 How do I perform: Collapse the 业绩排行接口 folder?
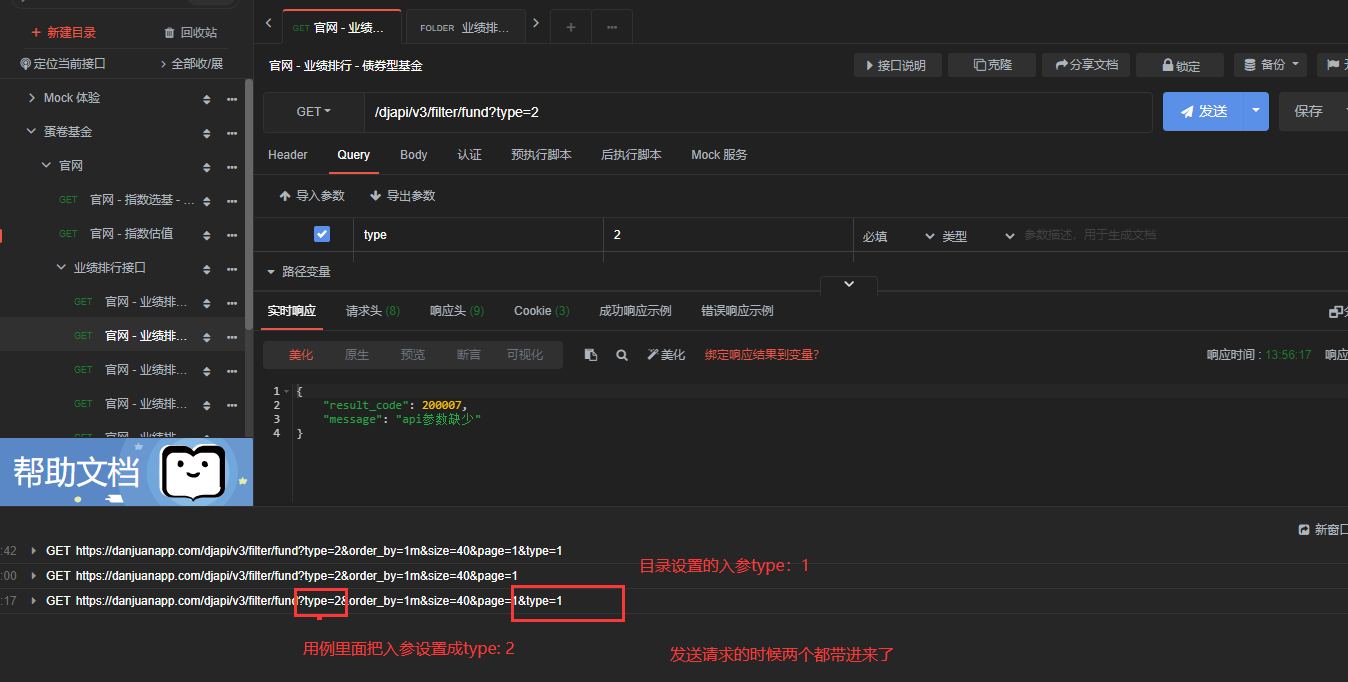coord(61,267)
